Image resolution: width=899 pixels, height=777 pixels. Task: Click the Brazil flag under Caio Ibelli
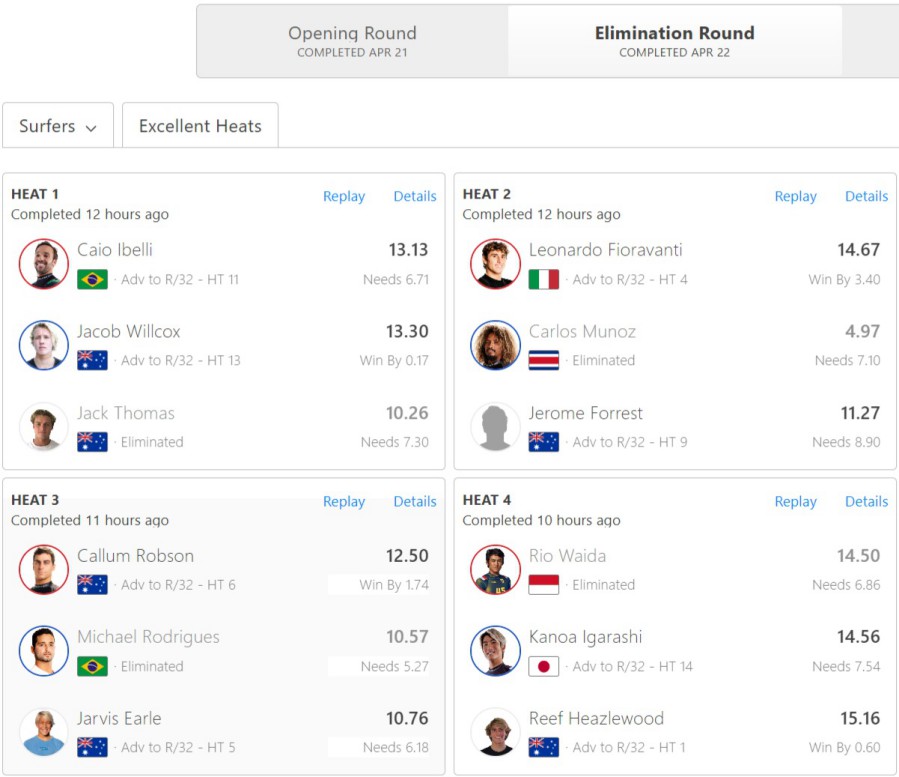click(x=92, y=279)
